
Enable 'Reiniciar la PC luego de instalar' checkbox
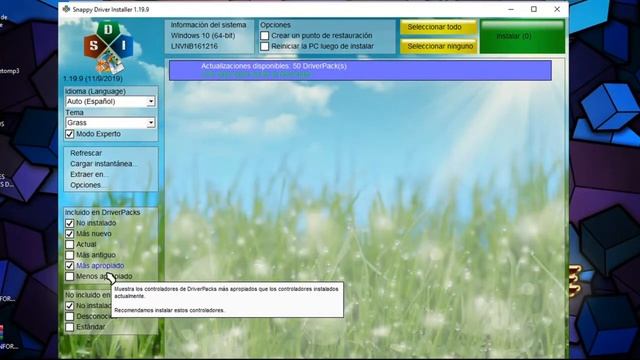click(264, 46)
